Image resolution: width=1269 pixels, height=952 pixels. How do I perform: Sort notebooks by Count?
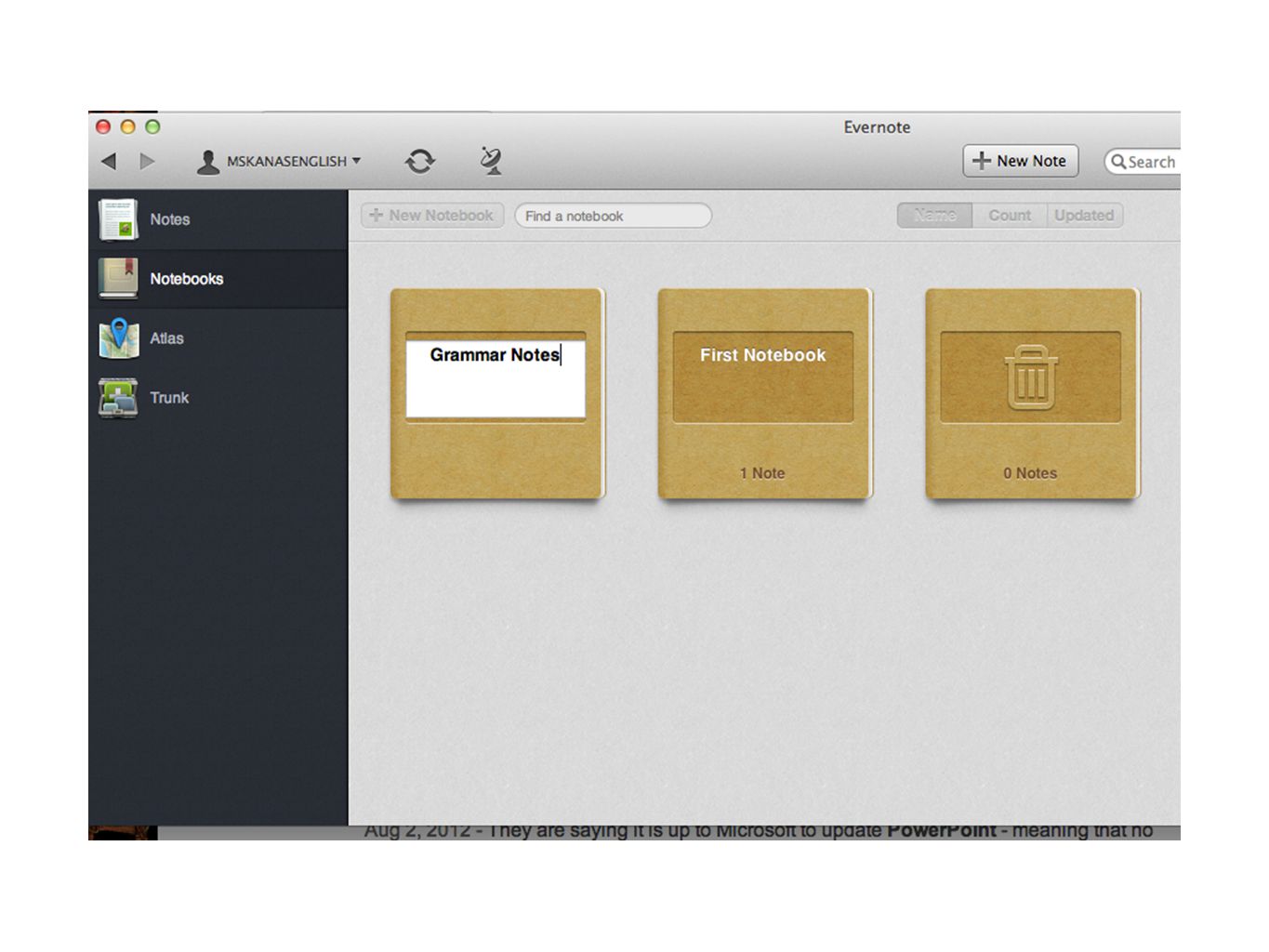coord(1010,216)
